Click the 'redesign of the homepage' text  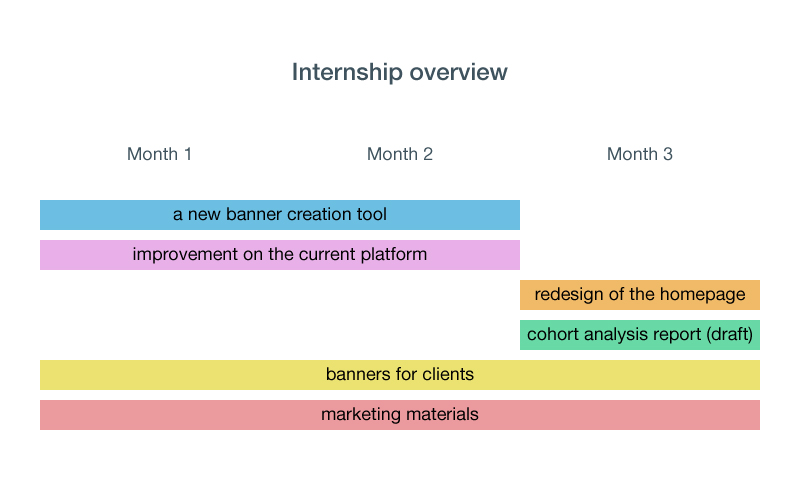pos(640,294)
